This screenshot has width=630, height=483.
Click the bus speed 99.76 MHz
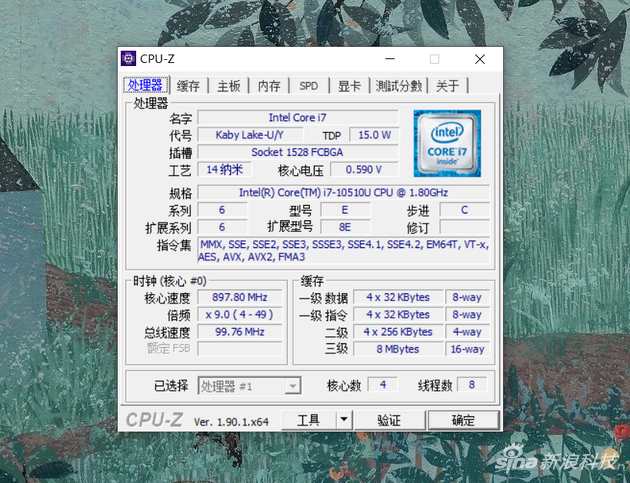240,332
